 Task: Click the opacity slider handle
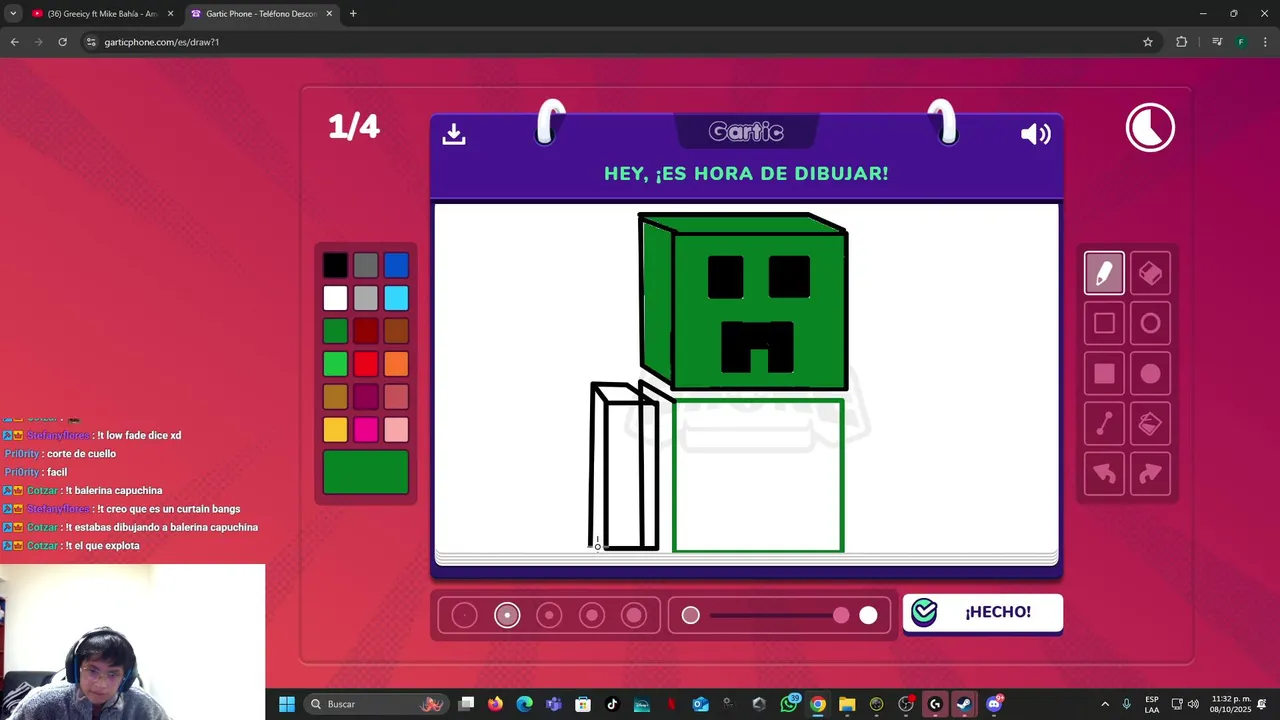tap(841, 615)
